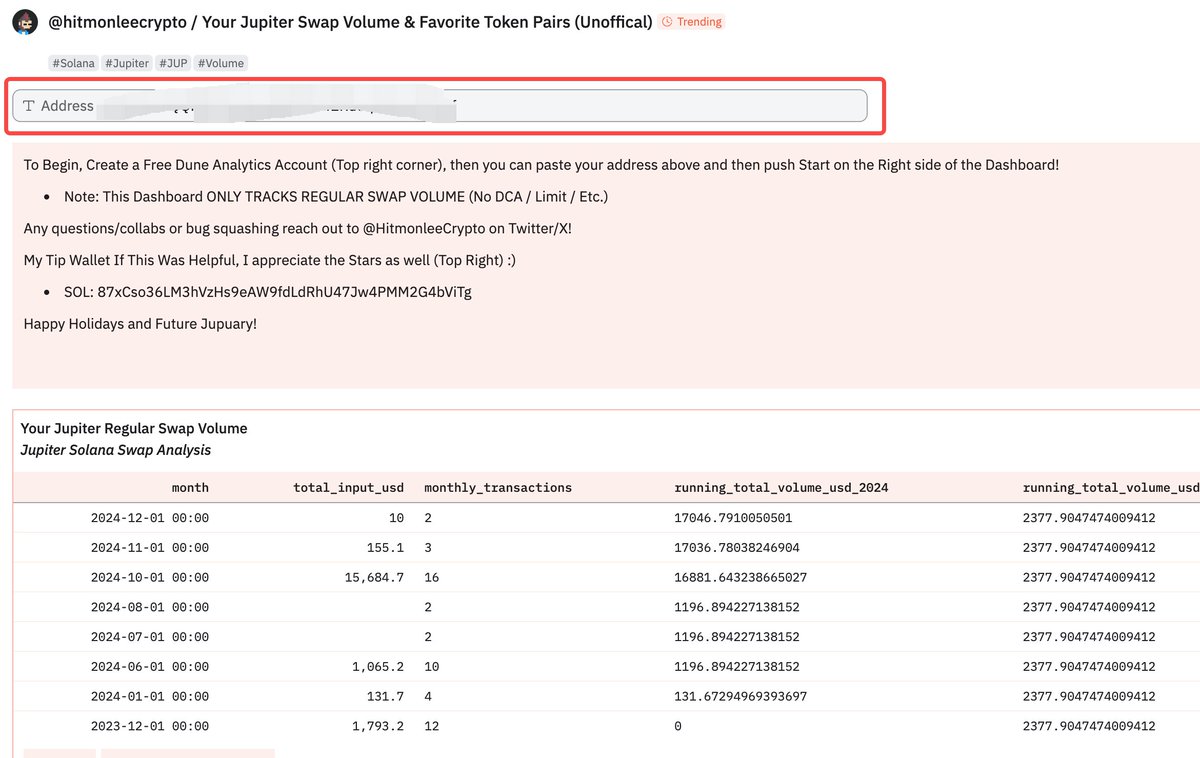
Task: Click running total value '17036.78038246904'
Action: pos(737,548)
